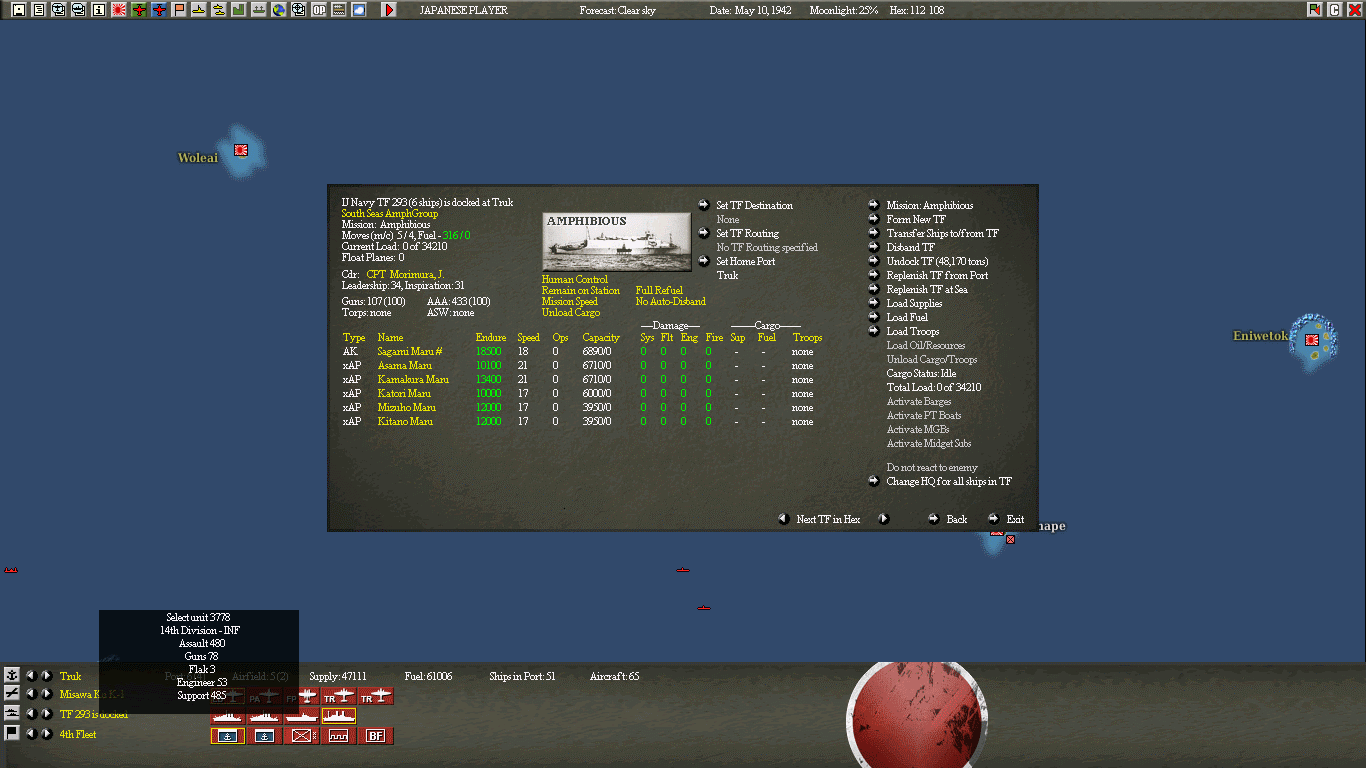Click the red plane on green icon
The image size is (1366, 768).
coord(139,10)
